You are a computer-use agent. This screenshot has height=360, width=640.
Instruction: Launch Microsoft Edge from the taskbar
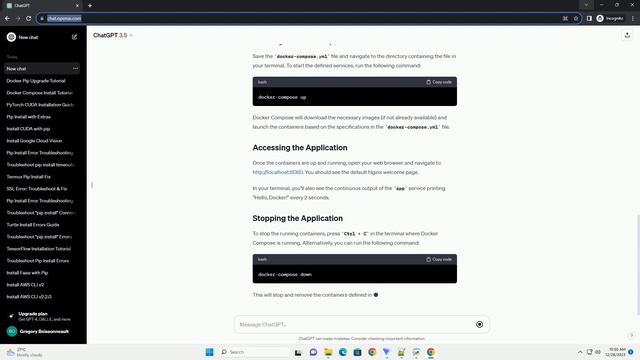343,352
